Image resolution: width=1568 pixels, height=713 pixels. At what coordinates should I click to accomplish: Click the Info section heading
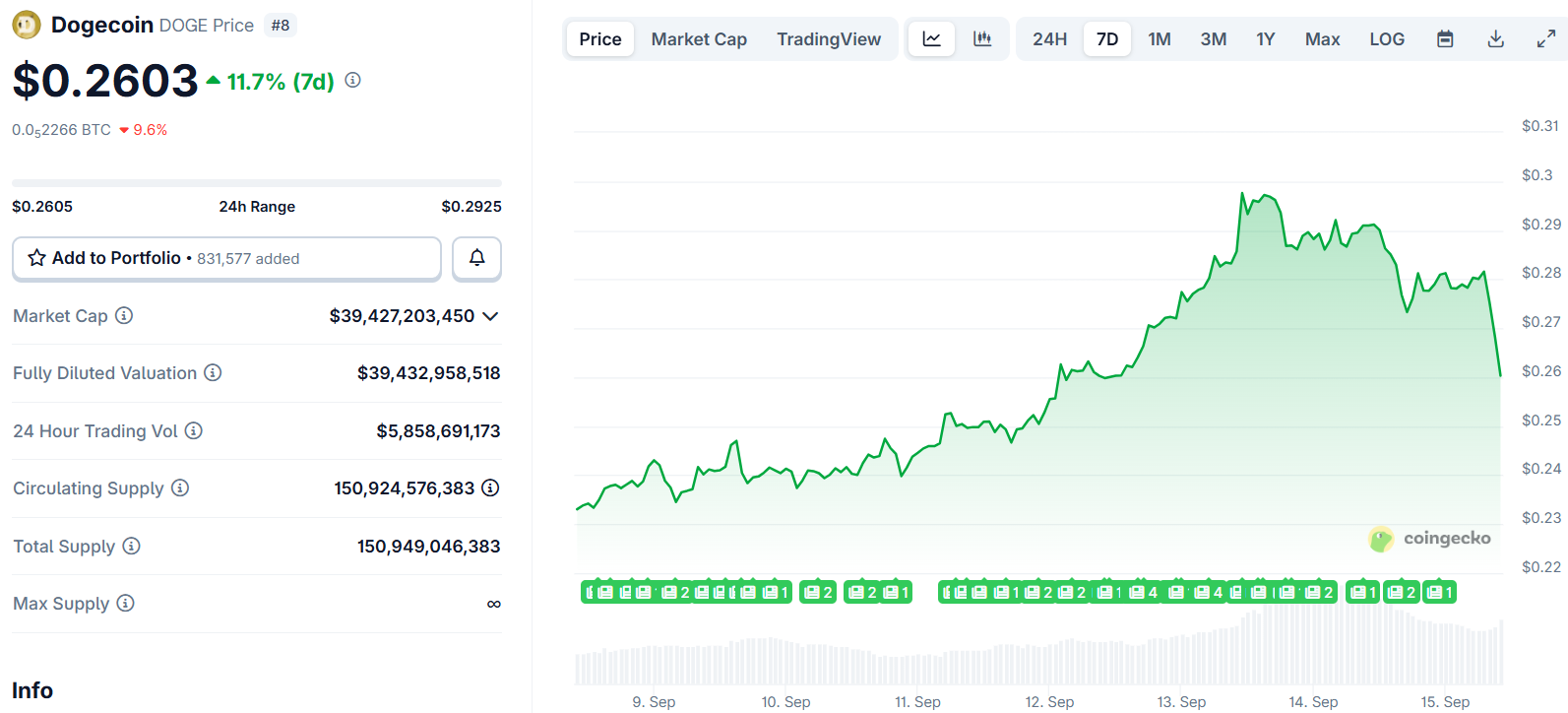point(32,690)
